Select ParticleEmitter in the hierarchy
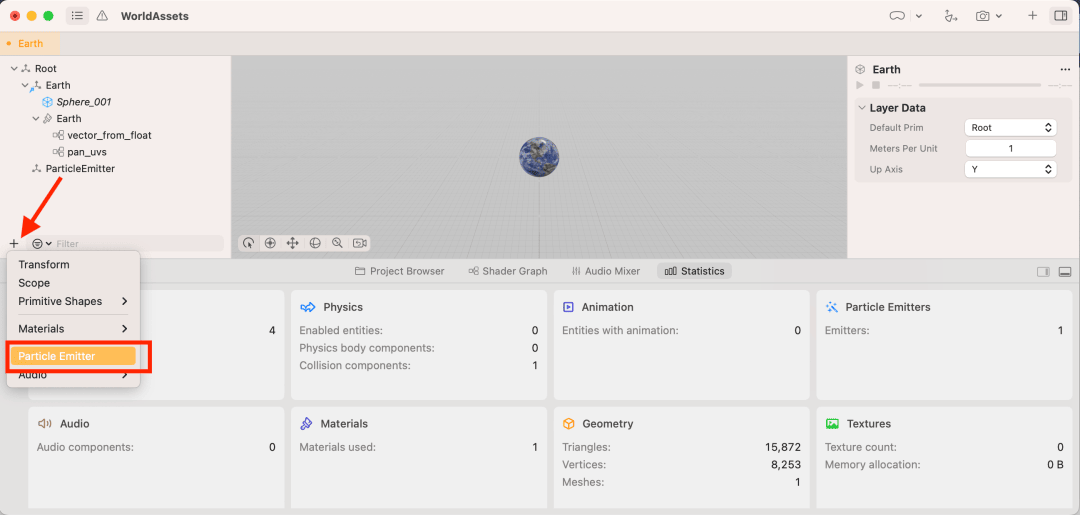This screenshot has width=1080, height=515. pyautogui.click(x=81, y=168)
